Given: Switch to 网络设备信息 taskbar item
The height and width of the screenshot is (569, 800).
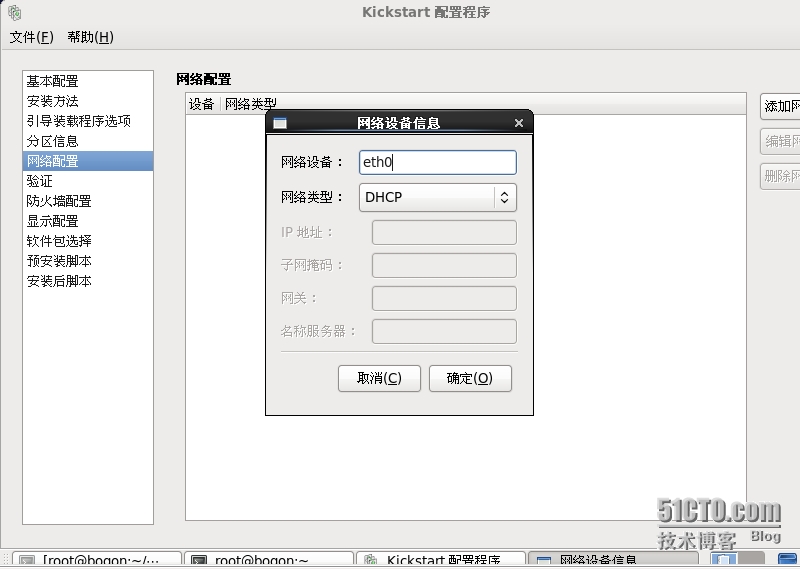Looking at the screenshot, I should (613, 559).
